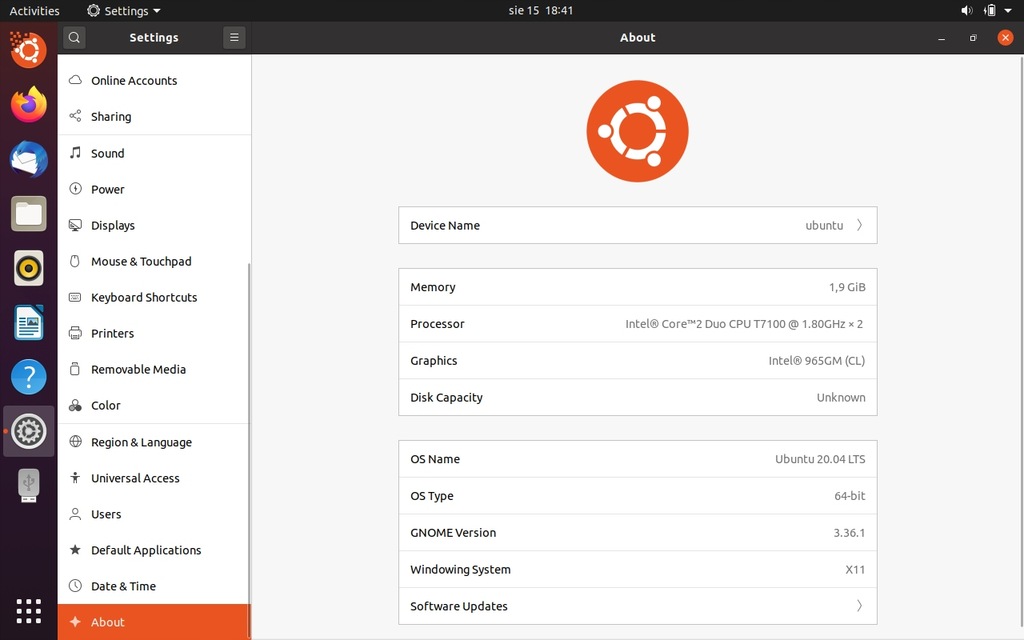Click the Device Name label
Image resolution: width=1024 pixels, height=640 pixels.
coord(445,225)
